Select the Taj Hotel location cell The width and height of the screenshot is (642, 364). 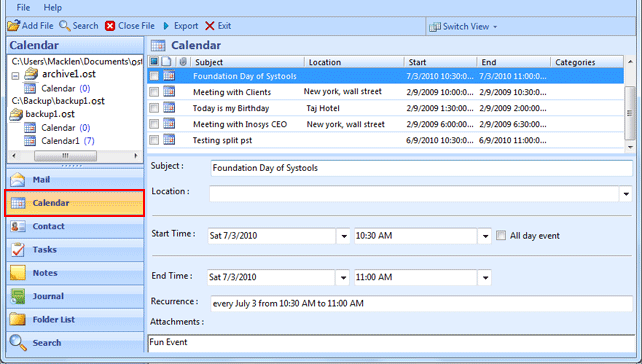(x=323, y=109)
